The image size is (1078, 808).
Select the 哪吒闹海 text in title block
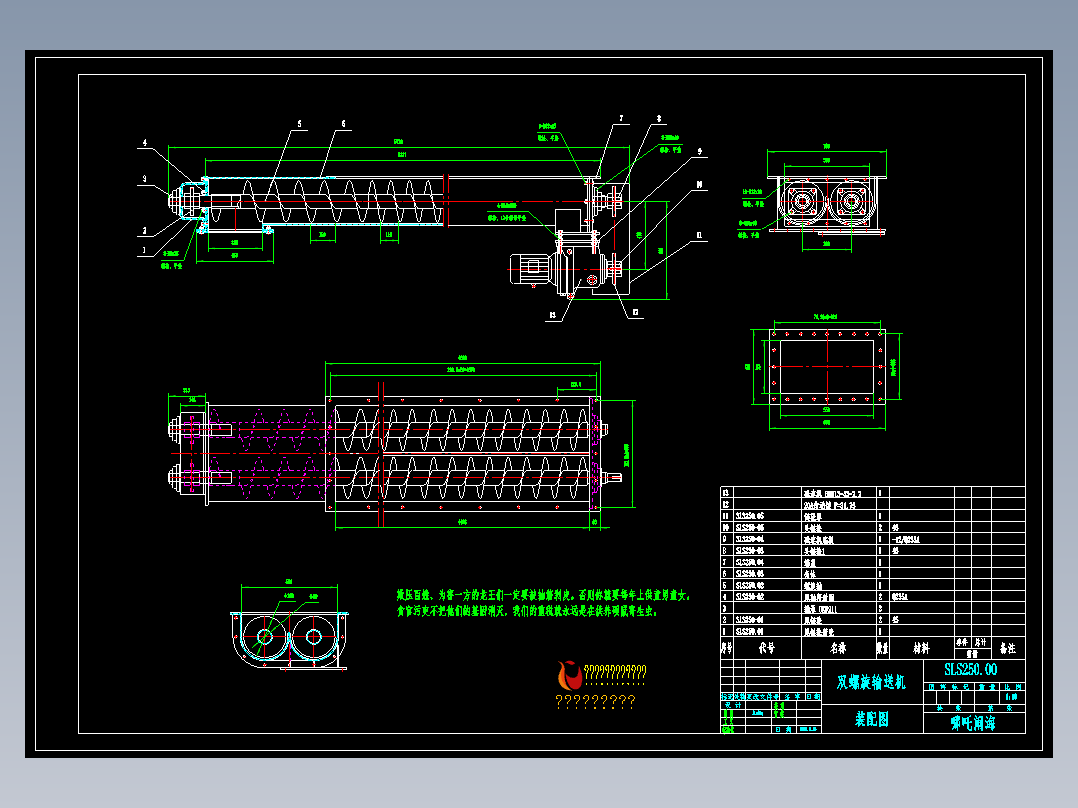click(973, 723)
